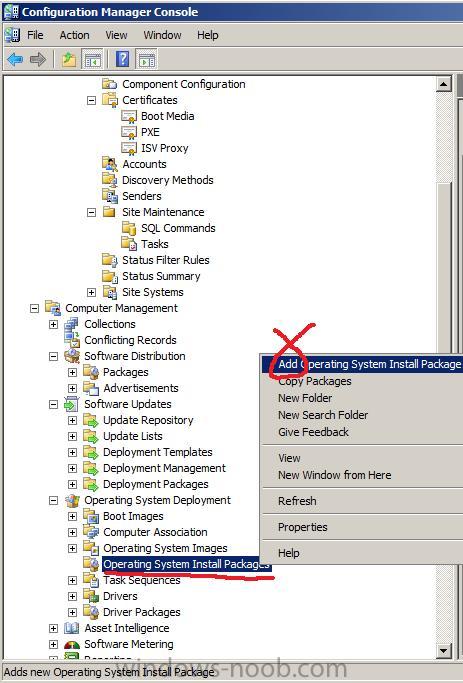
Task: Select the Asset Intelligence book icon
Action: pyautogui.click(x=71, y=628)
